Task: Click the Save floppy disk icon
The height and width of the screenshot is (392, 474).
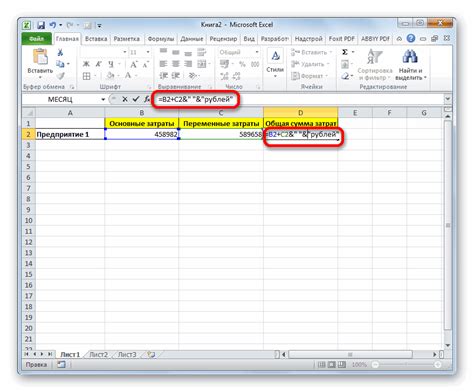Action: pos(41,25)
